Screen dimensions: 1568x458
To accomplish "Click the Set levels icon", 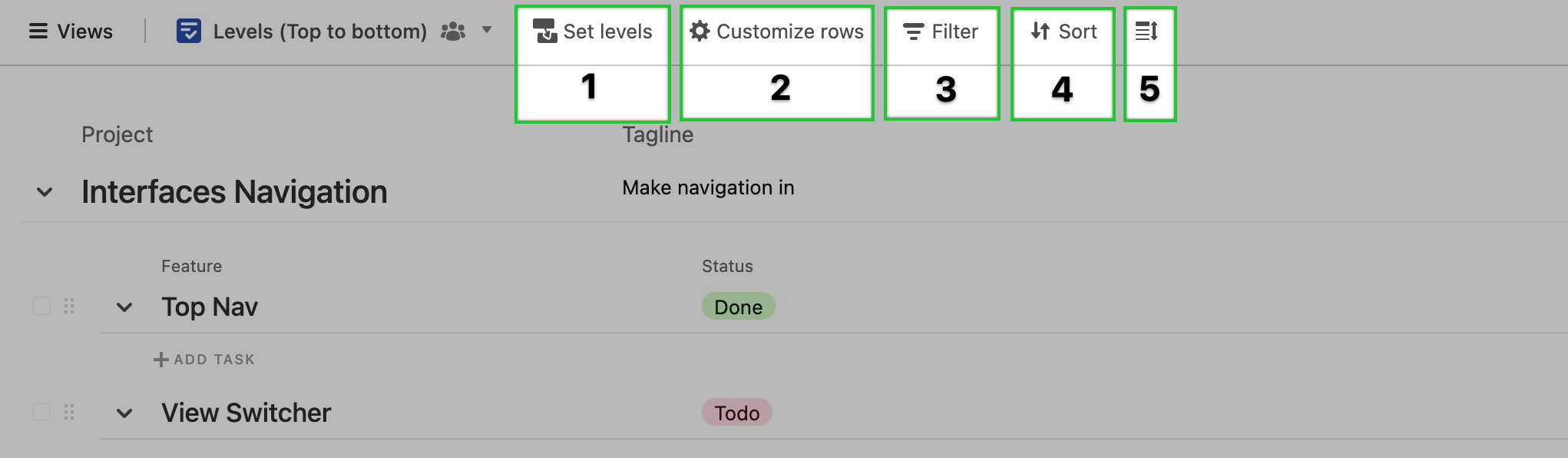I will click(x=545, y=32).
